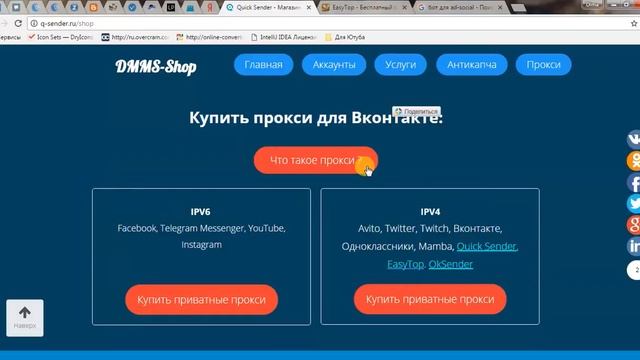Open the OkSender link

click(x=451, y=264)
